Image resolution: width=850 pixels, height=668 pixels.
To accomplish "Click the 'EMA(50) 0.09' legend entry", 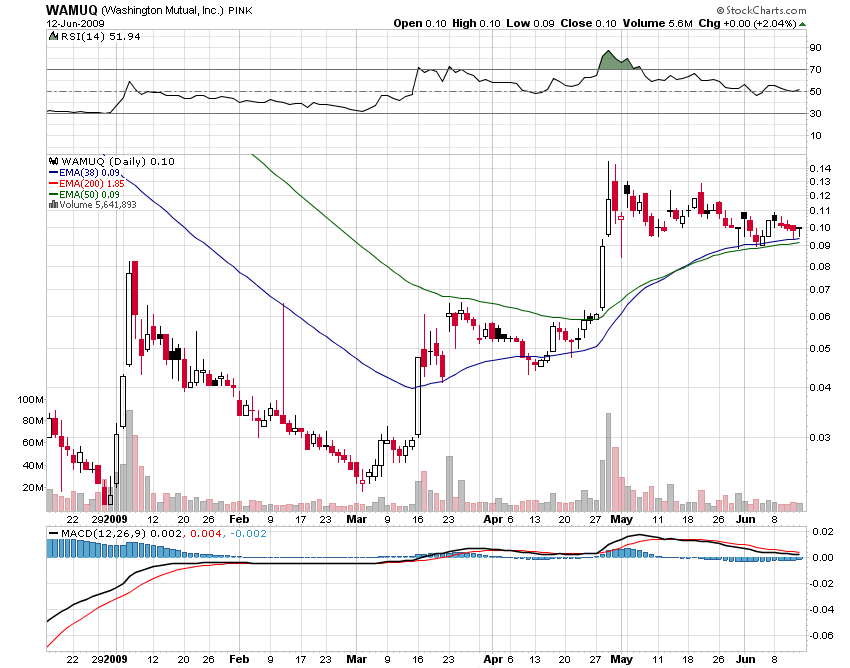I will coord(89,194).
